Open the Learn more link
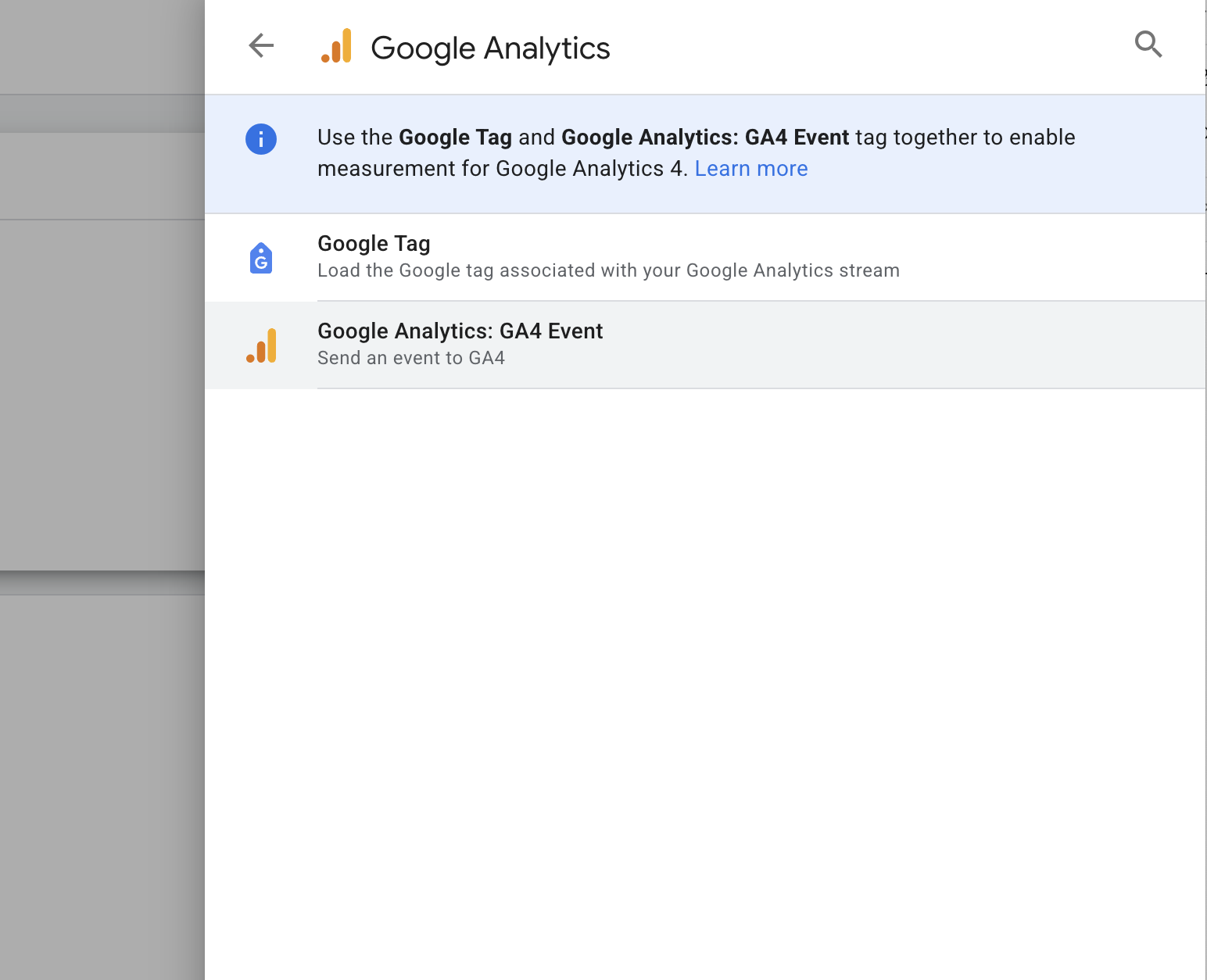 (x=750, y=169)
